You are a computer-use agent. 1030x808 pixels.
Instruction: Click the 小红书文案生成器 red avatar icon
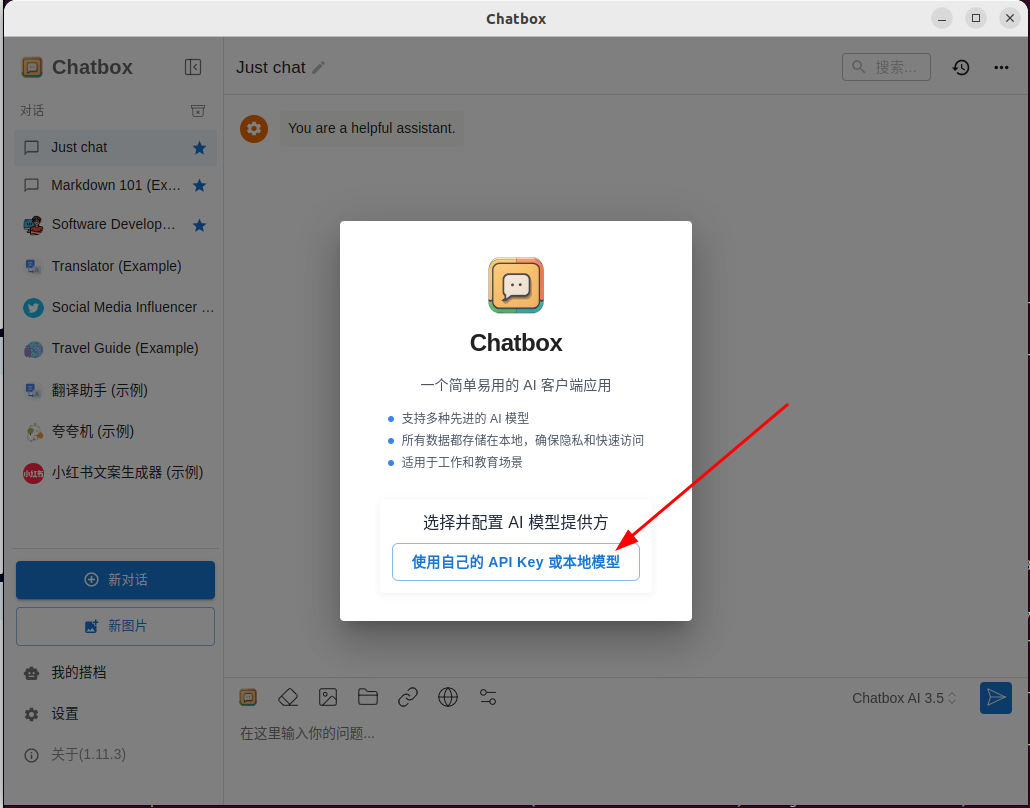click(x=34, y=473)
